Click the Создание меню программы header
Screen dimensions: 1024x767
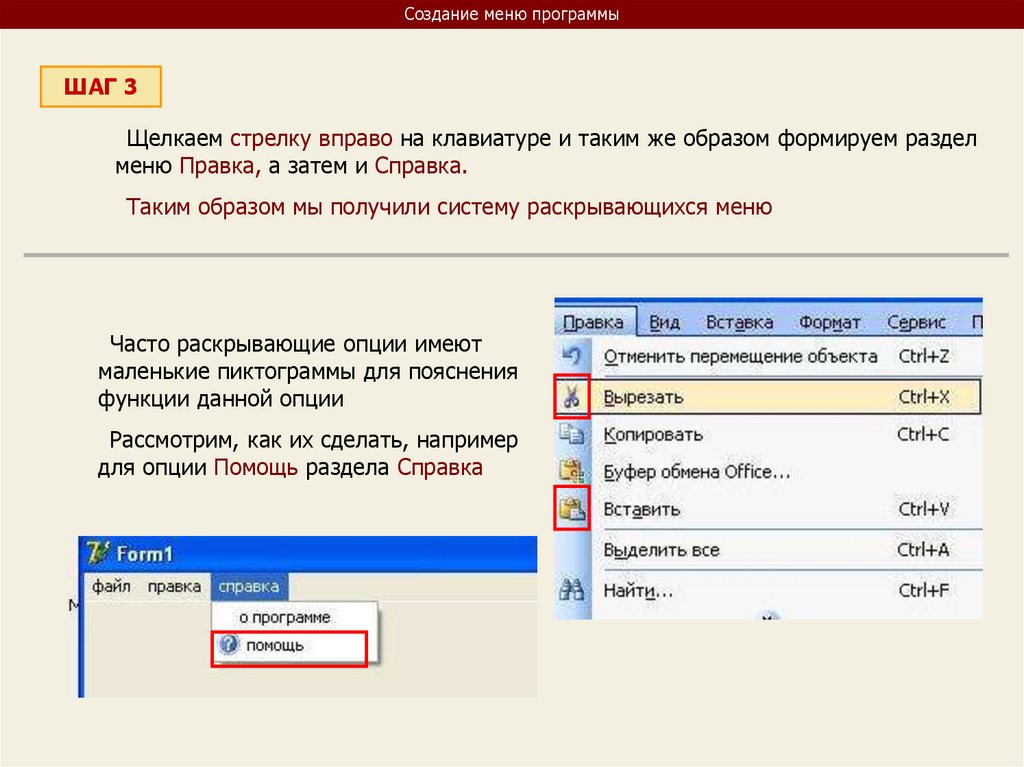(x=511, y=14)
